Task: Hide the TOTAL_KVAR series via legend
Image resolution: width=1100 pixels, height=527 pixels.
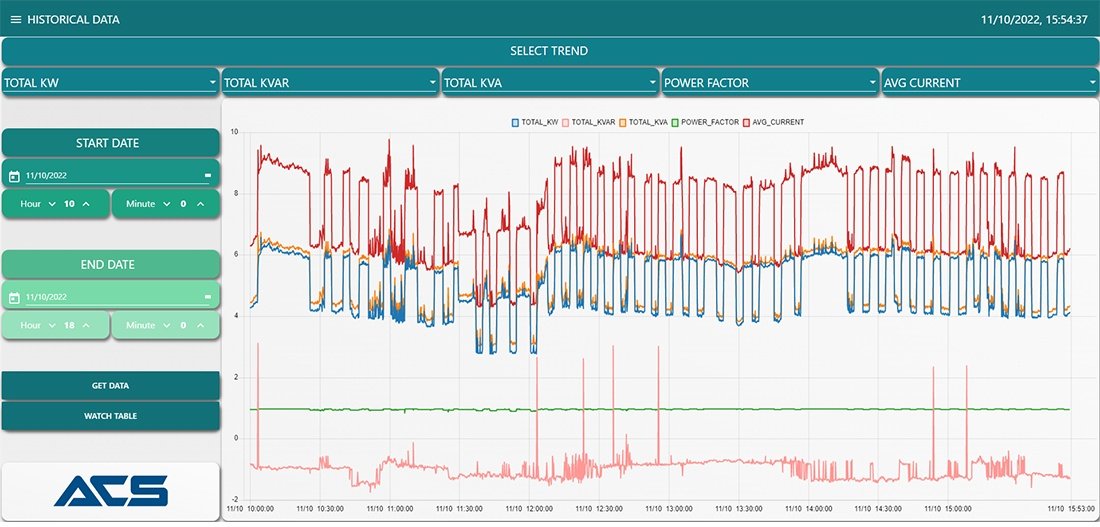Action: click(590, 122)
